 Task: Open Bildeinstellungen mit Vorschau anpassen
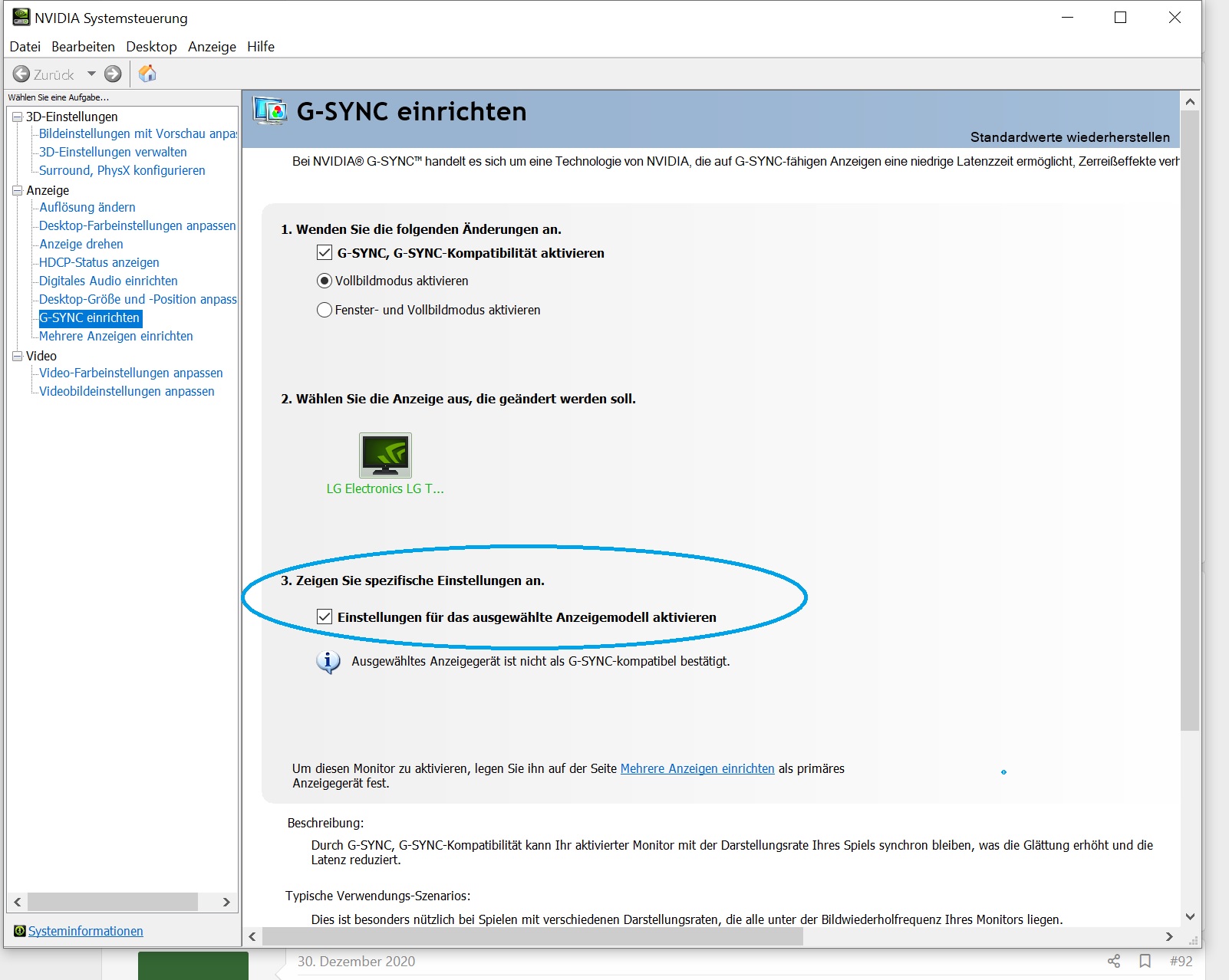pyautogui.click(x=138, y=133)
